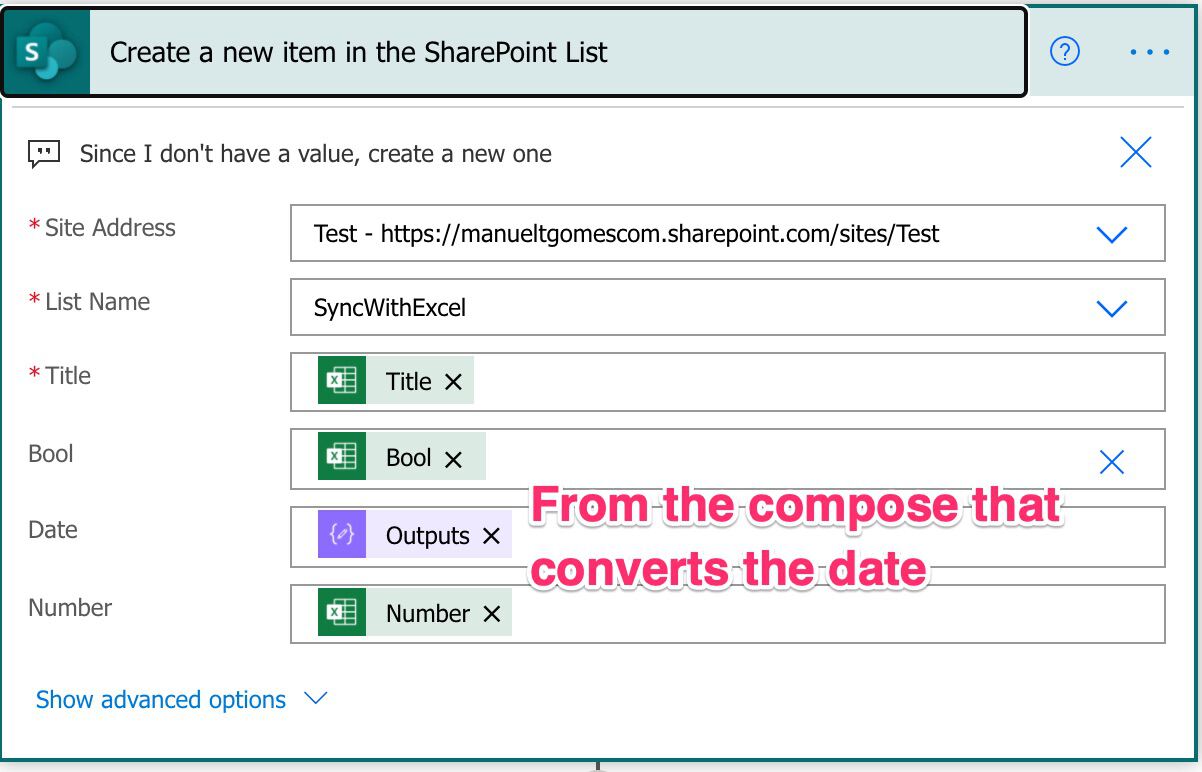Click the Excel icon on the Bool token
Screen dimensions: 1202x772
[x=343, y=456]
